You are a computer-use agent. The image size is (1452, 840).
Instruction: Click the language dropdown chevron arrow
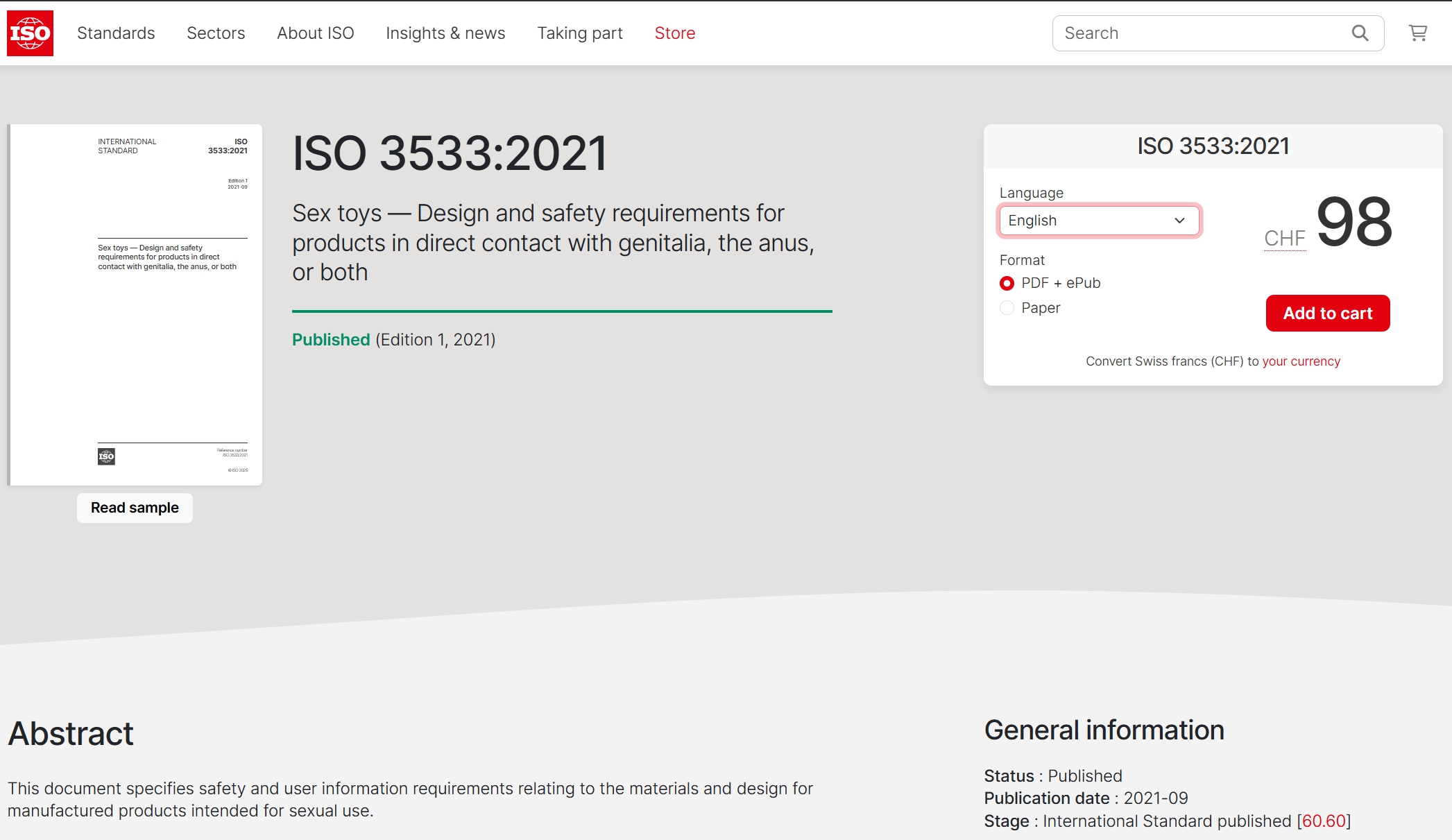coord(1179,221)
